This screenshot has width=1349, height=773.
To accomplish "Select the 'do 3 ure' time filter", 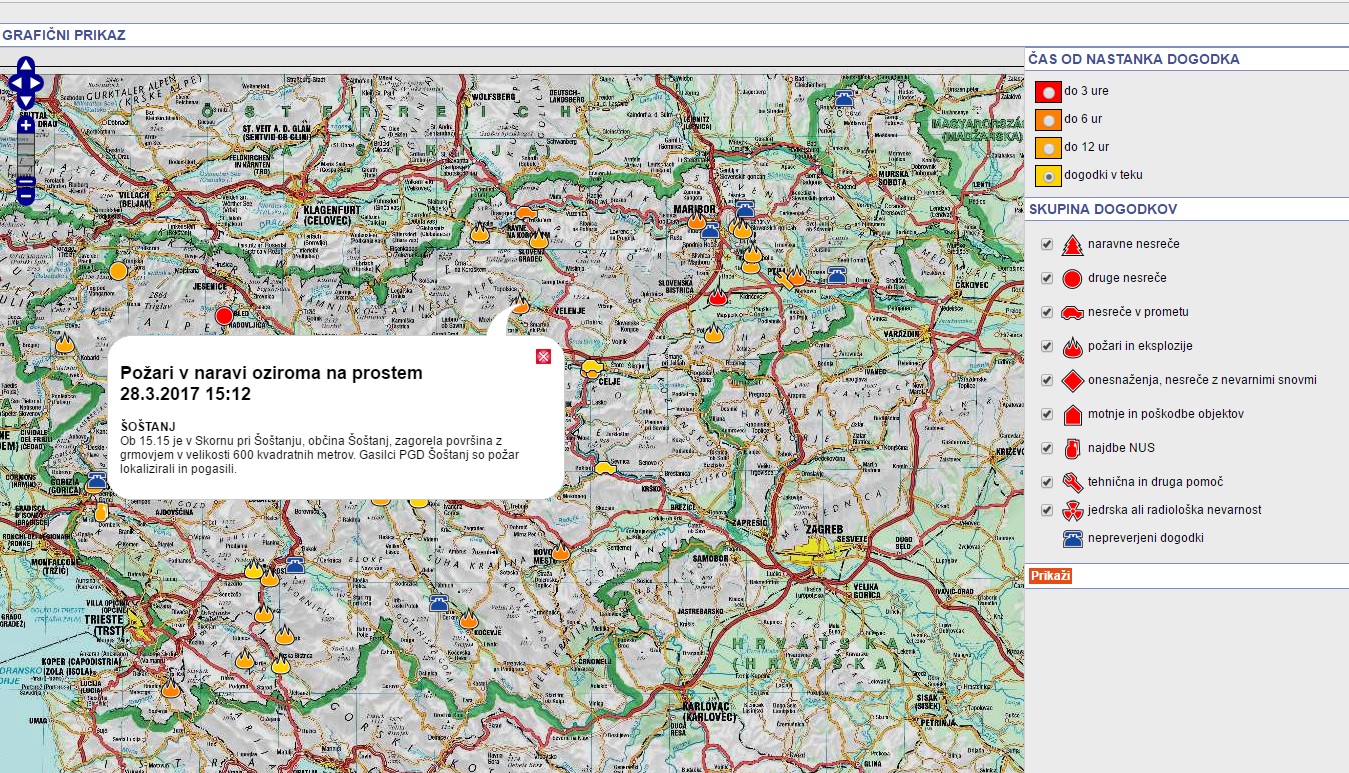I will 1048,91.
